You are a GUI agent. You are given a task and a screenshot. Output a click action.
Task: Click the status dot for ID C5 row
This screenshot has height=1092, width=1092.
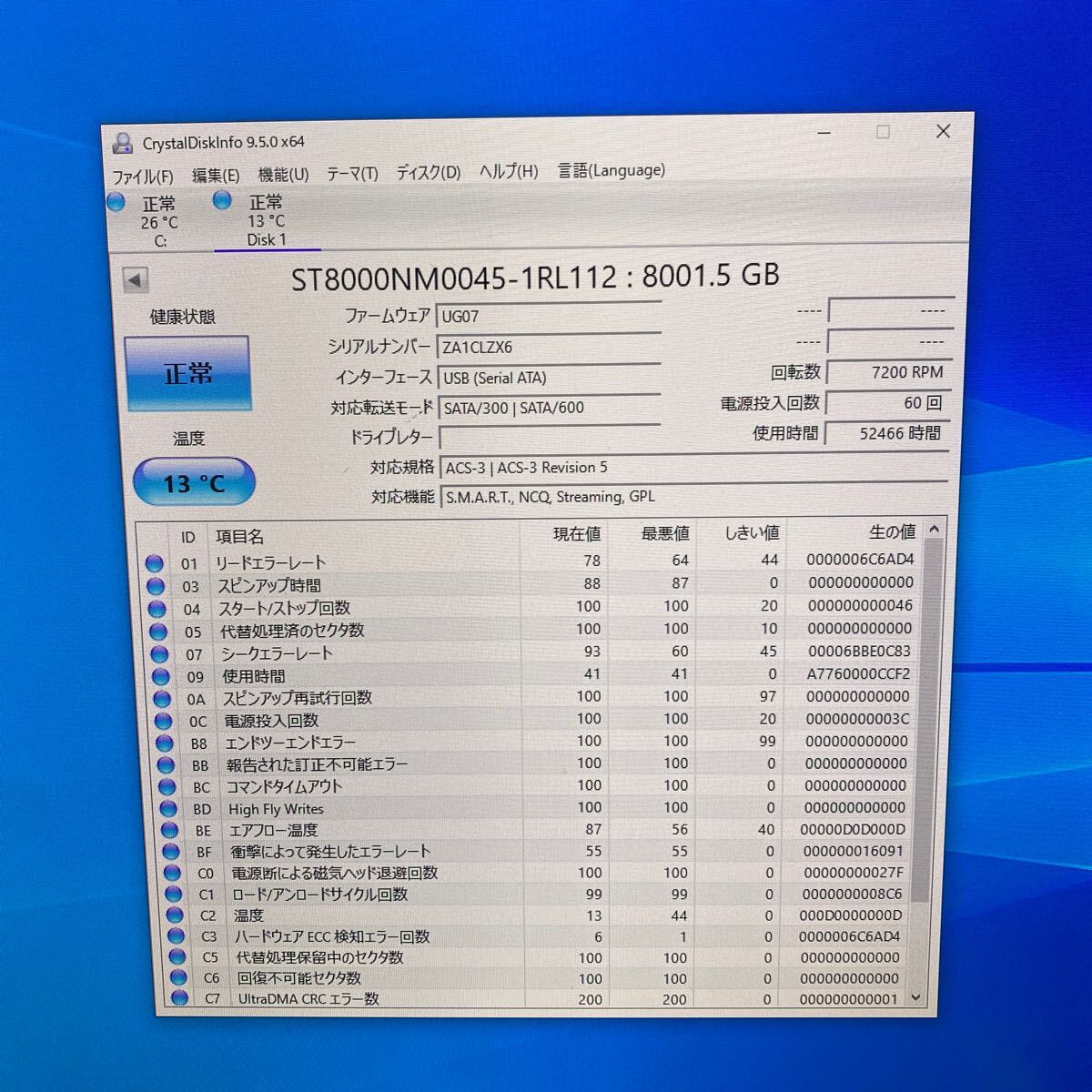click(x=177, y=958)
